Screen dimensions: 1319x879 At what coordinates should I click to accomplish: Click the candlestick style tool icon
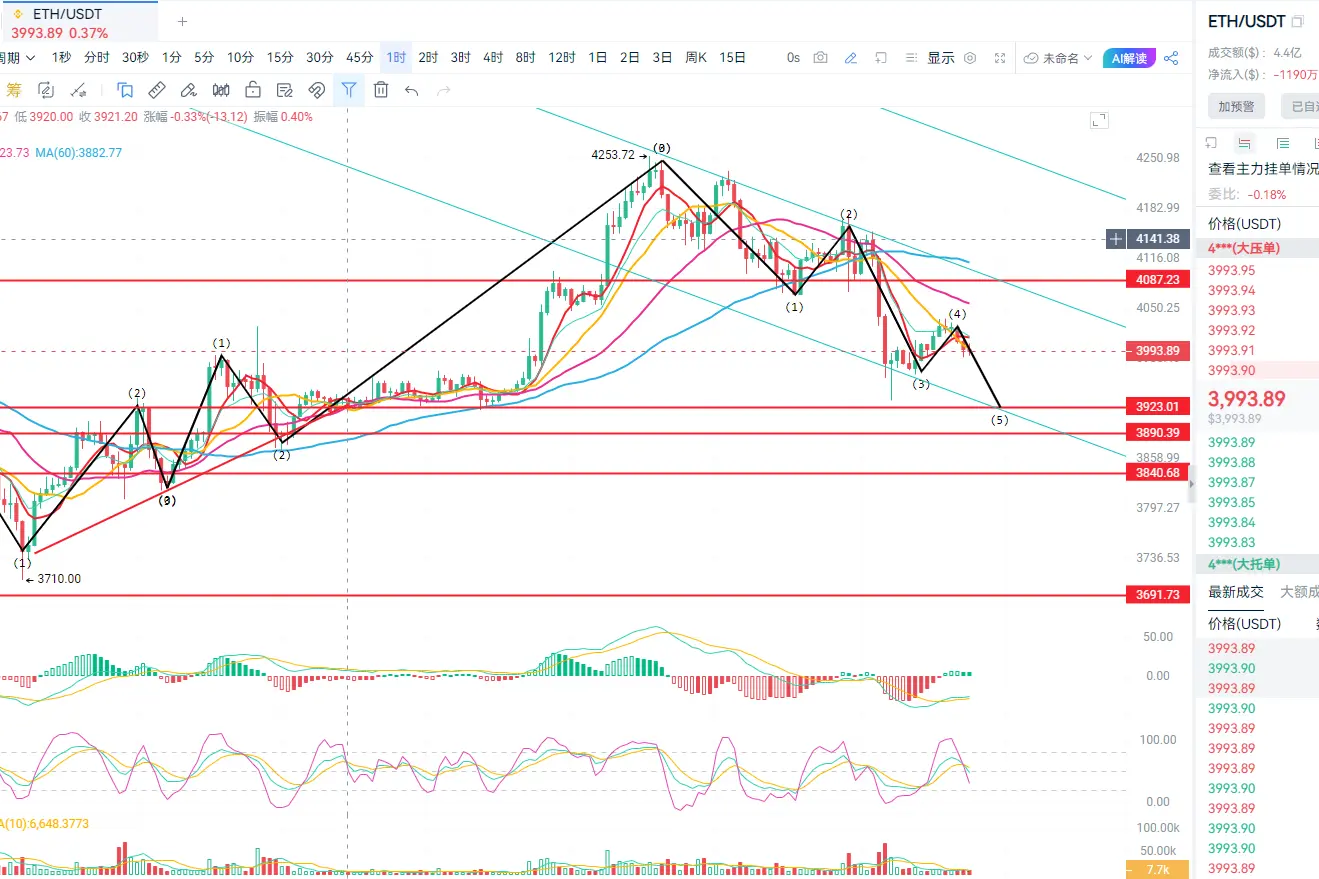point(221,90)
